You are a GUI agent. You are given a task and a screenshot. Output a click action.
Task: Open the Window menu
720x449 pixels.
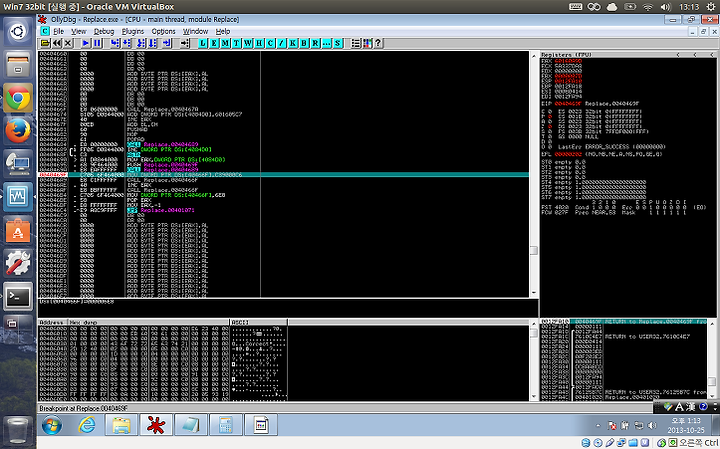[x=195, y=31]
